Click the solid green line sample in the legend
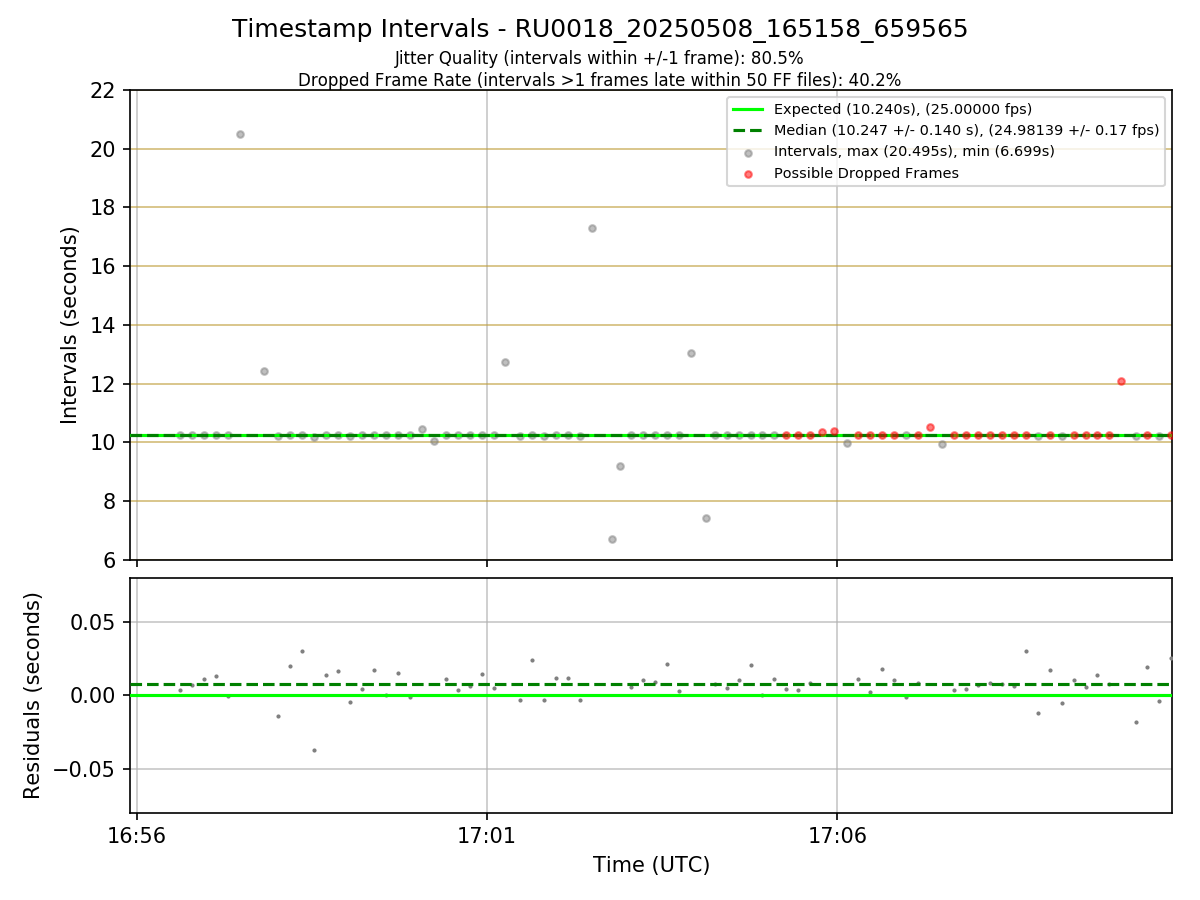 [x=748, y=109]
